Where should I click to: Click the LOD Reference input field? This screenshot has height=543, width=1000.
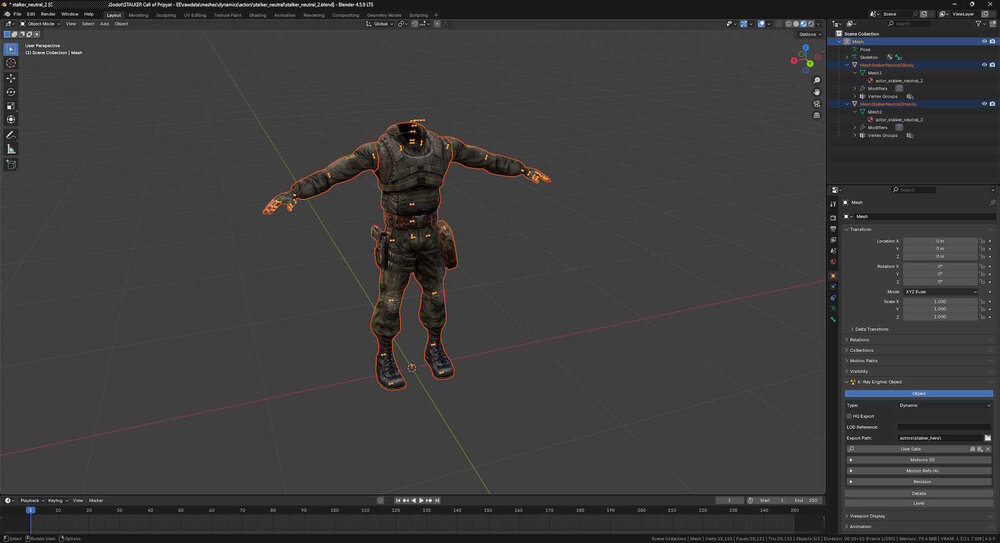tap(945, 427)
